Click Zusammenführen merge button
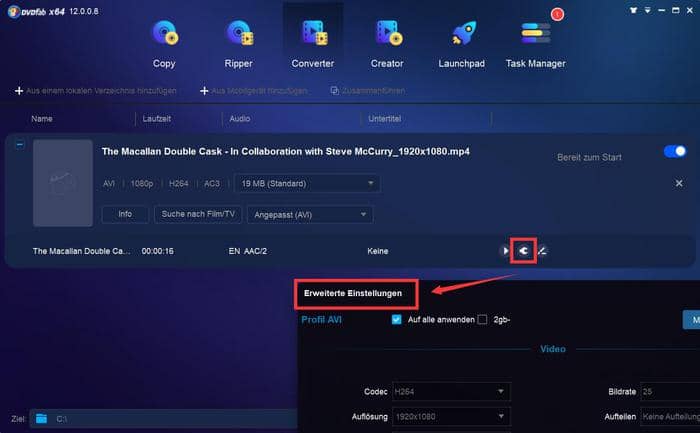This screenshot has height=433, width=700. click(x=367, y=91)
